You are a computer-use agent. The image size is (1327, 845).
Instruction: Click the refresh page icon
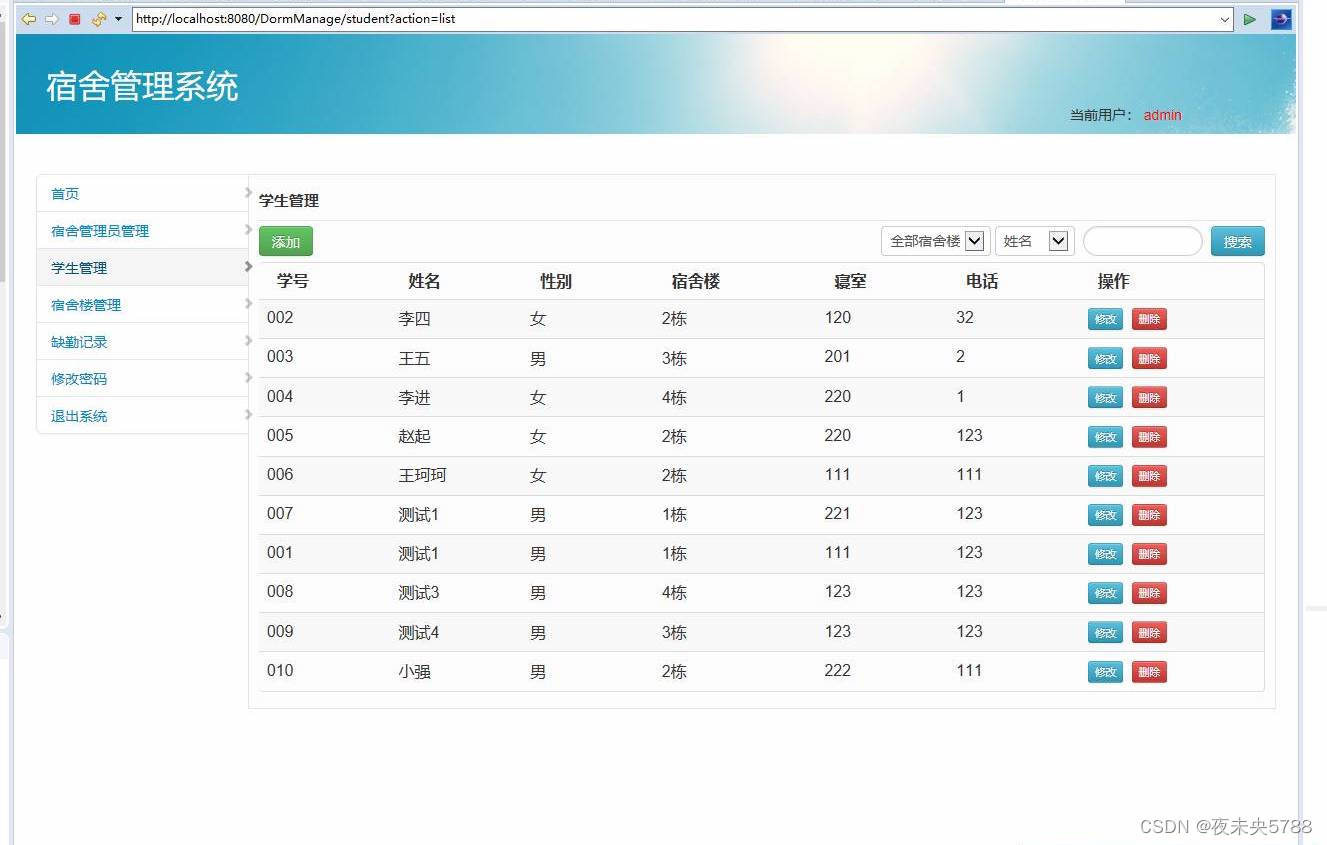point(97,18)
